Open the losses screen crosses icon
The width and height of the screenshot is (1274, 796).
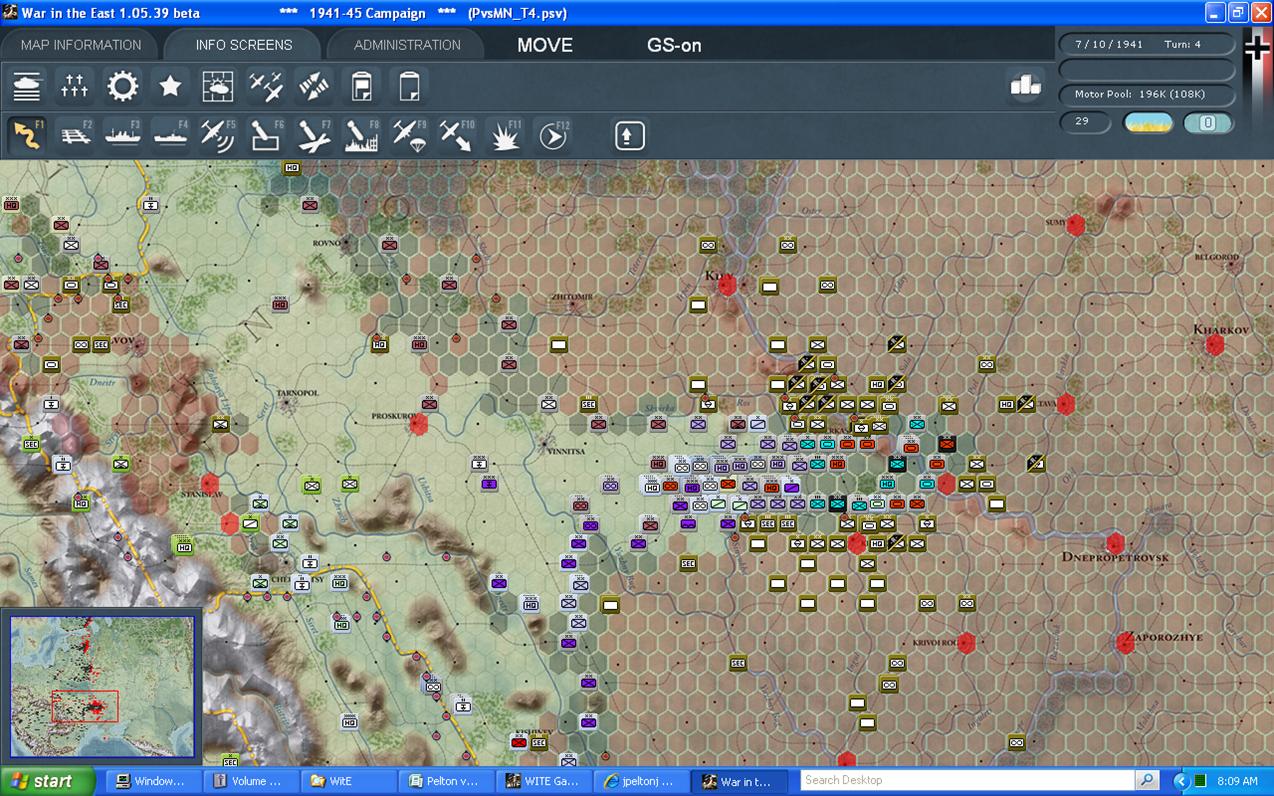(75, 87)
